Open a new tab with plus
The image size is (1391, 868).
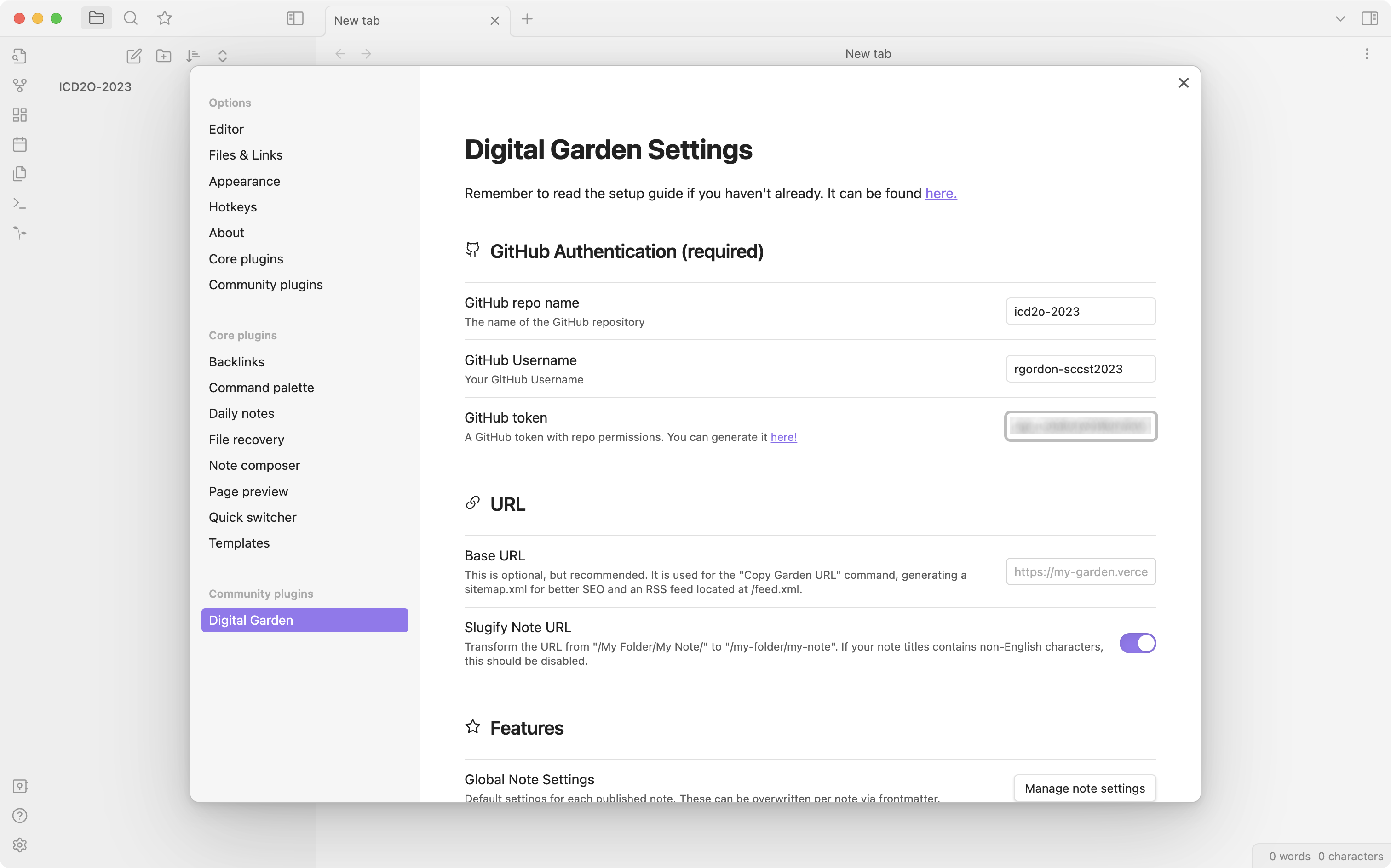527,19
